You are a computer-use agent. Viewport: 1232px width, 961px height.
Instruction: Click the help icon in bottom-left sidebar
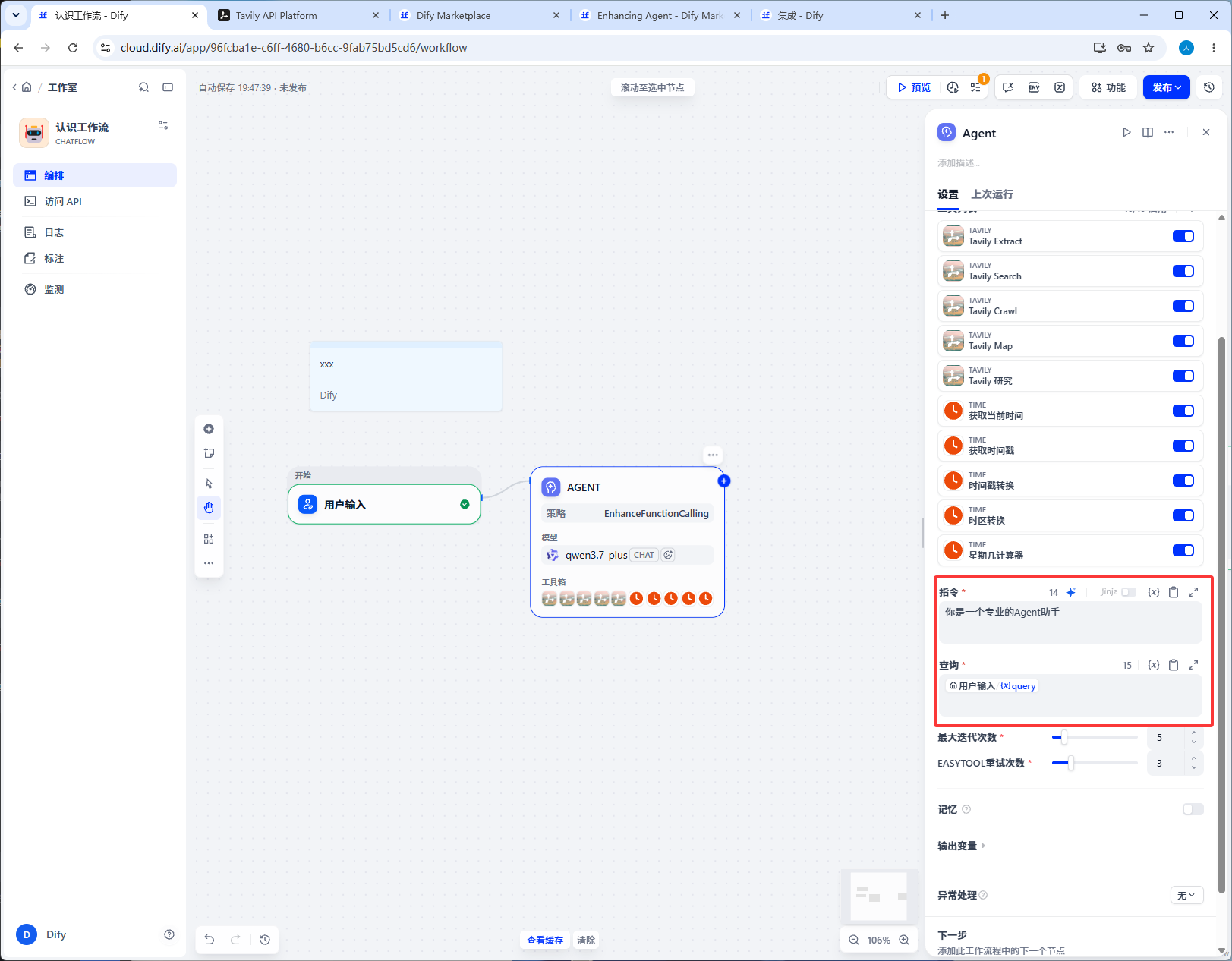(169, 934)
